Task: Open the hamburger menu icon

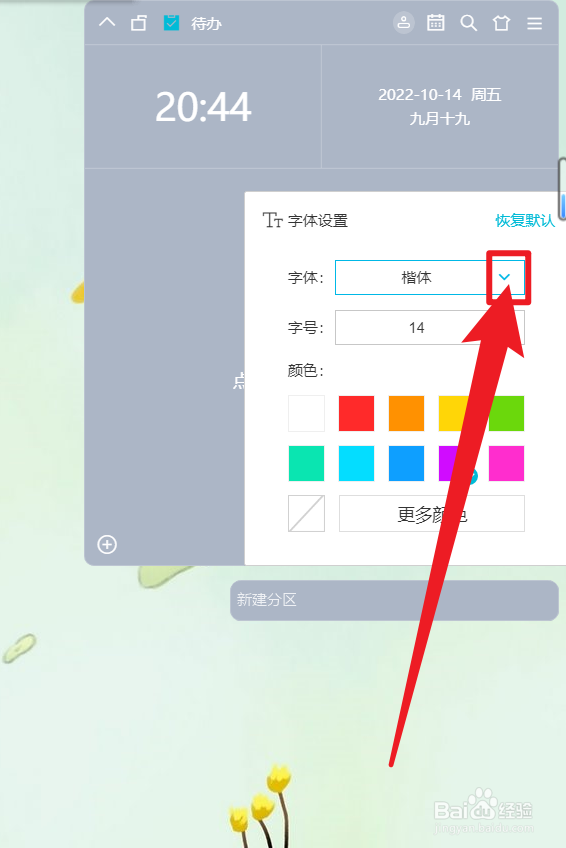Action: pyautogui.click(x=535, y=23)
